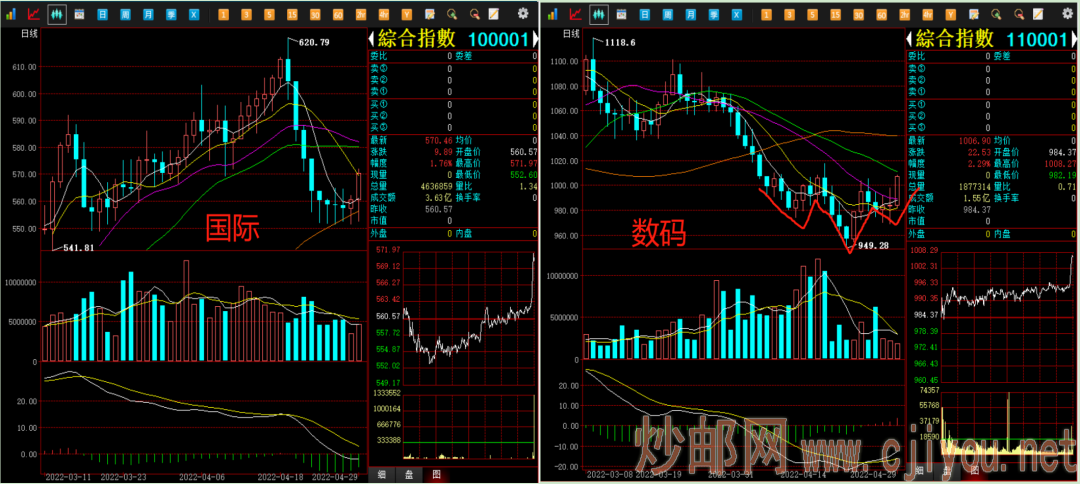Select candlestick chart icon in 国际 chart toolbar
1080x484 pixels.
(x=57, y=15)
